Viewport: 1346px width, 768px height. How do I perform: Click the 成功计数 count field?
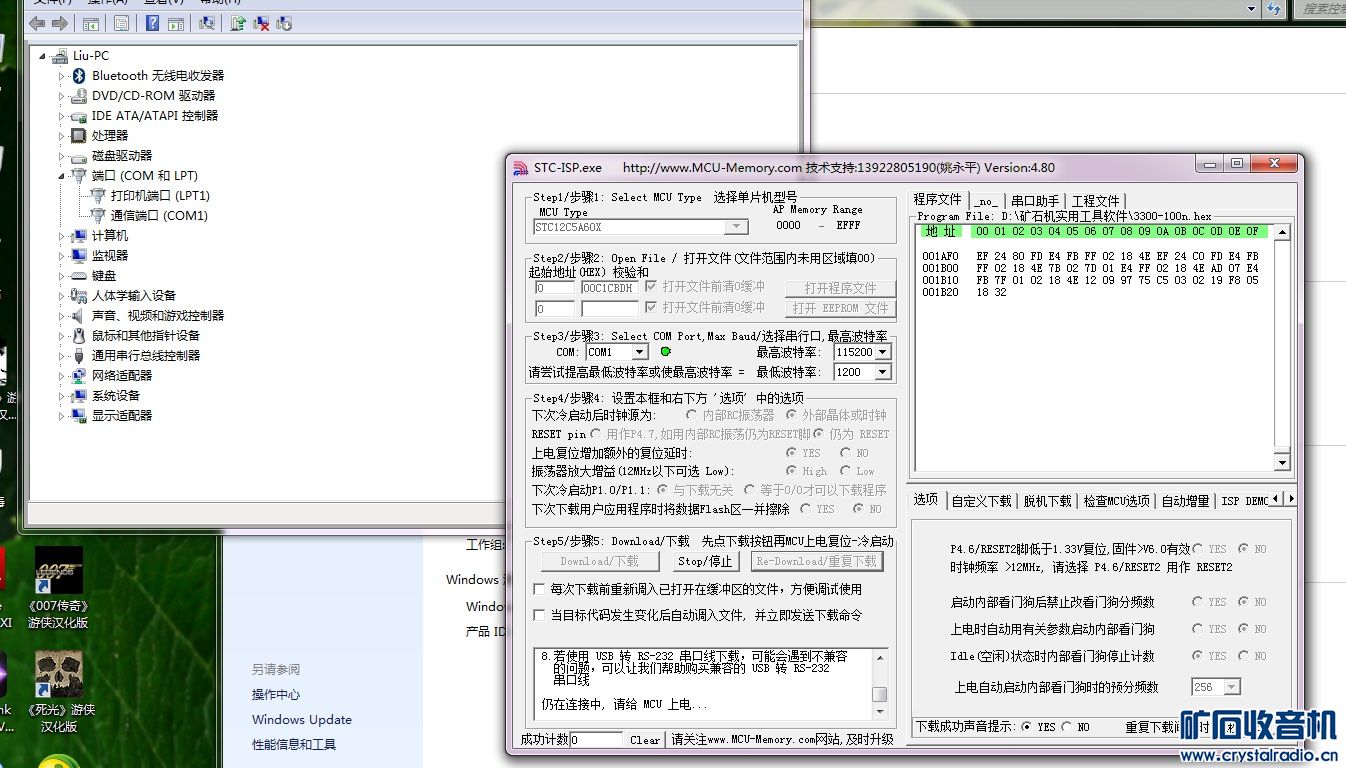click(597, 740)
